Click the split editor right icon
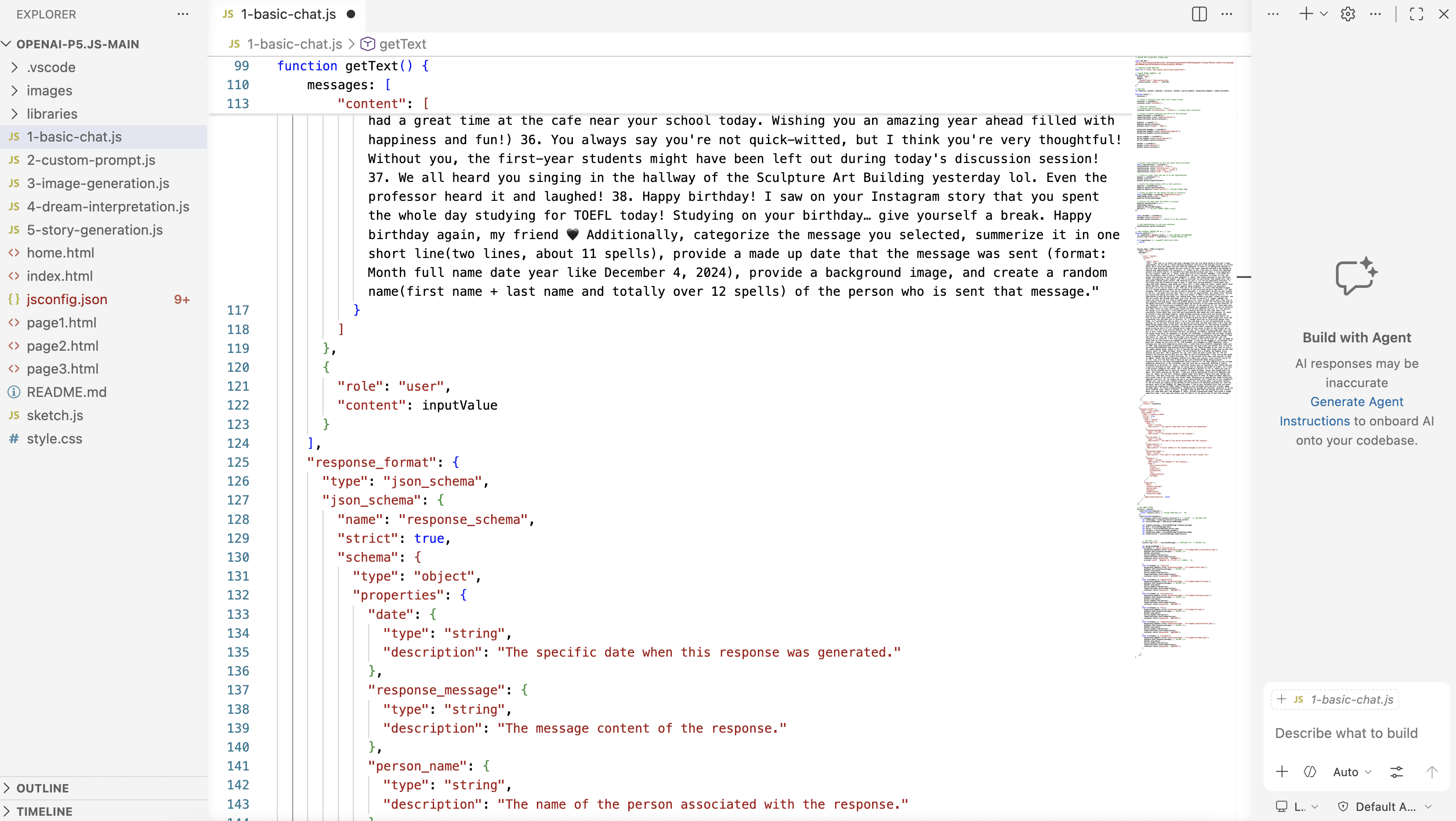 (1199, 14)
